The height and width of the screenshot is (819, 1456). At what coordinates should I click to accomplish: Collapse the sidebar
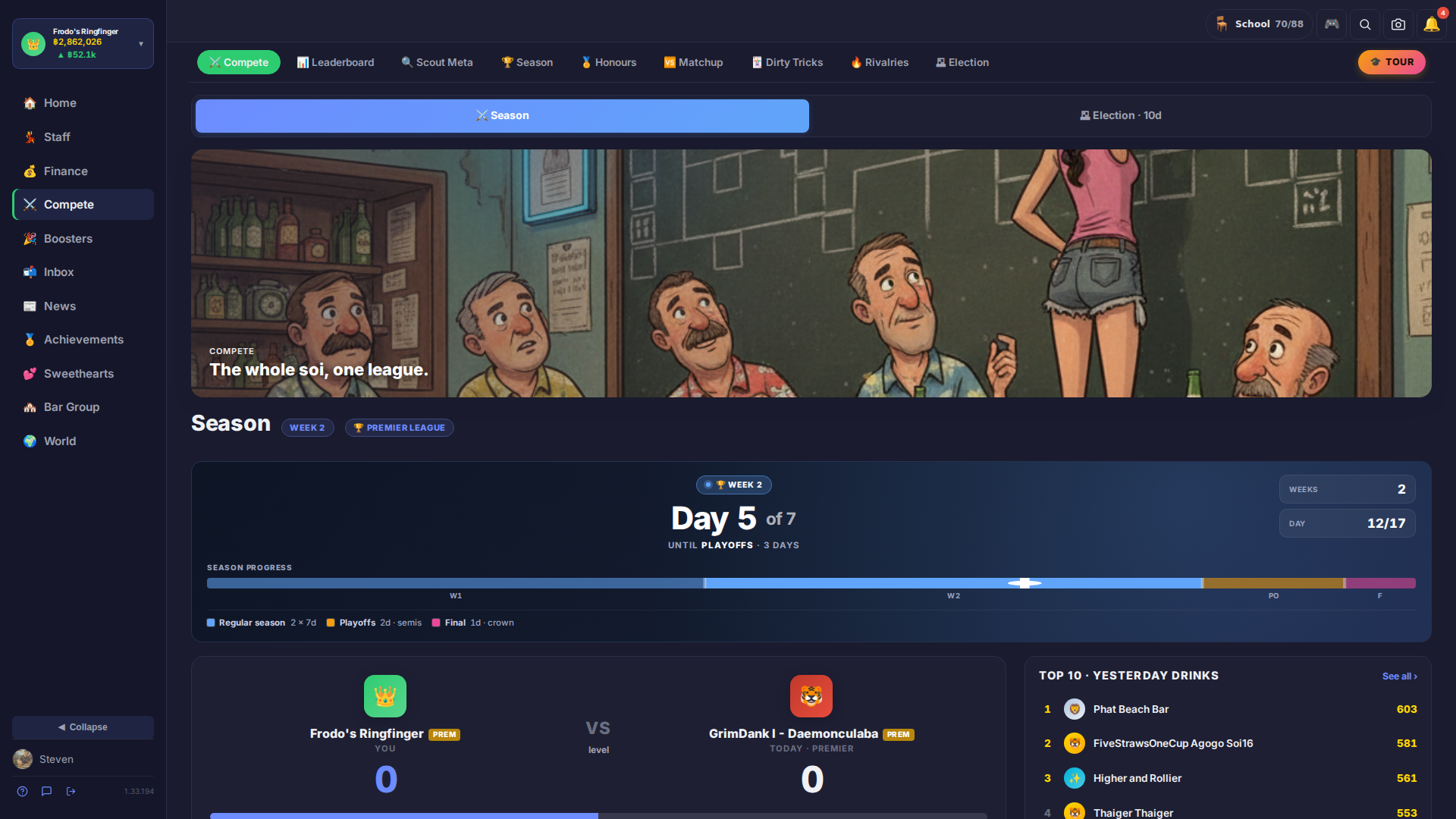[x=83, y=727]
